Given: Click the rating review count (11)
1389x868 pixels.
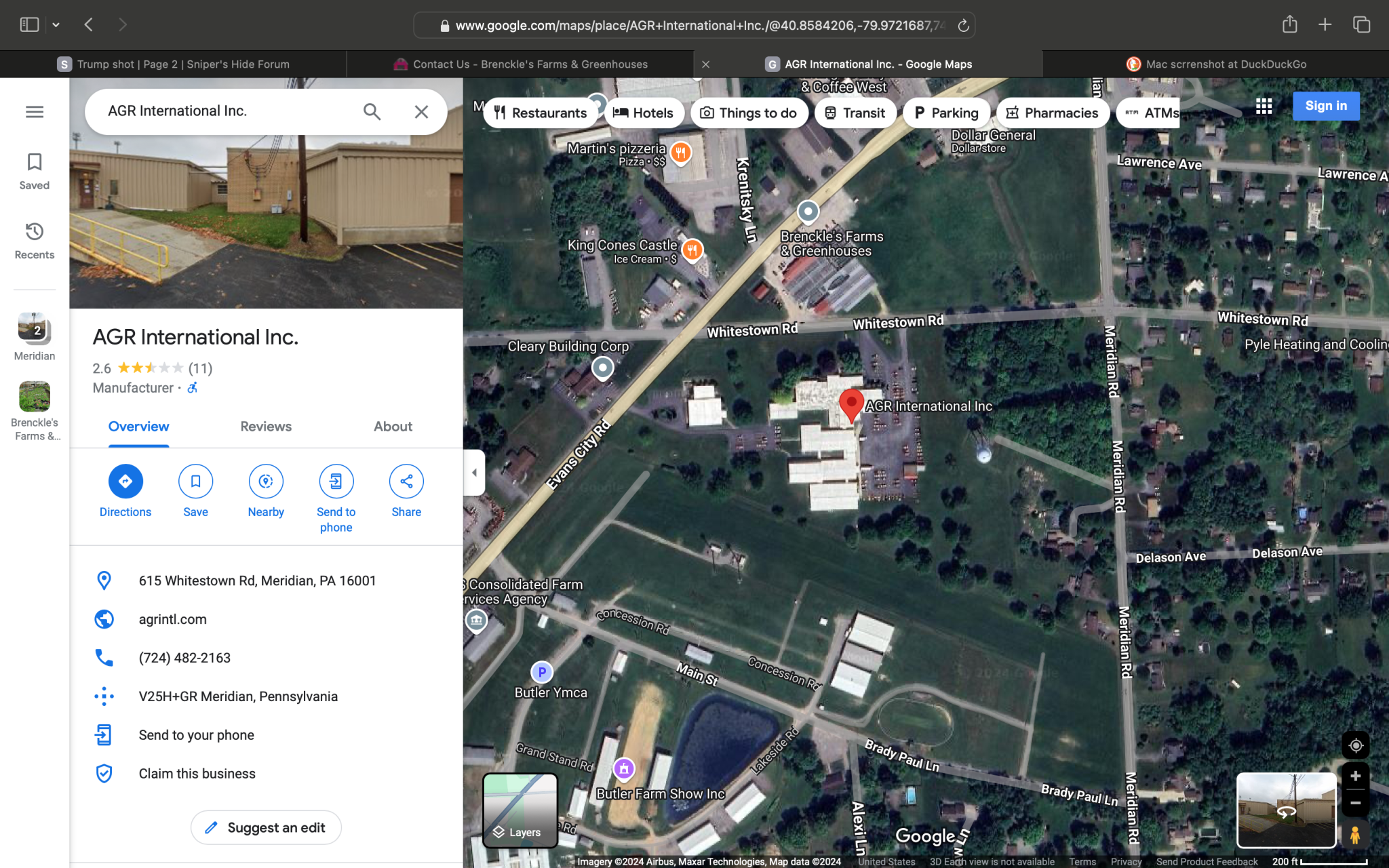Looking at the screenshot, I should [200, 368].
